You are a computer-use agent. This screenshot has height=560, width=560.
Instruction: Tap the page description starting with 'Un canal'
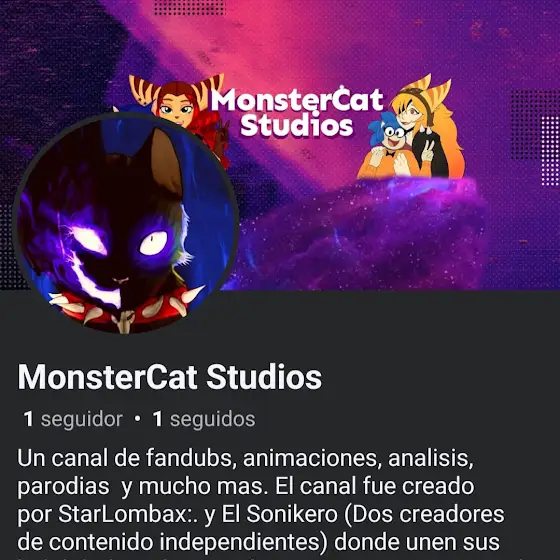click(261, 500)
